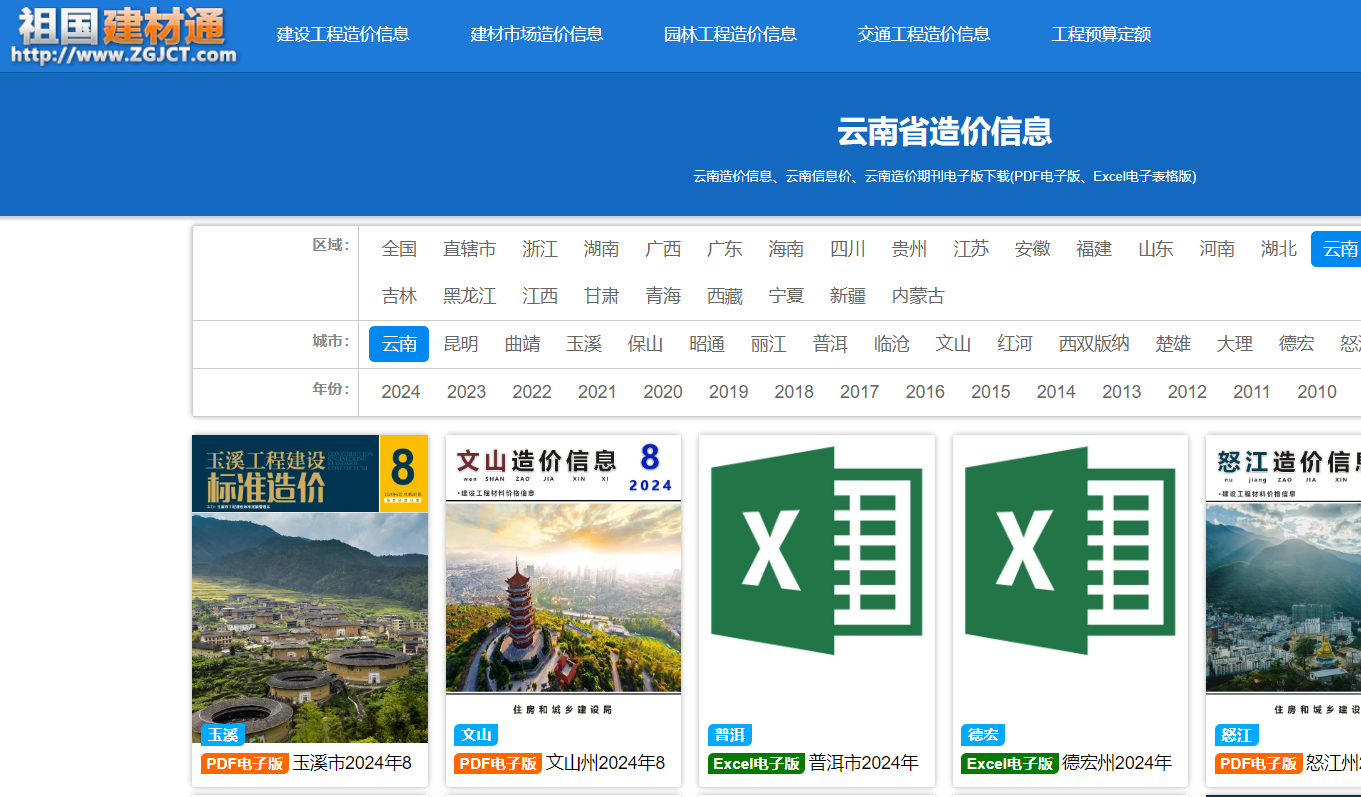Image resolution: width=1361 pixels, height=797 pixels.
Task: Open the 交通工程造价信息 menu
Action: [x=924, y=34]
